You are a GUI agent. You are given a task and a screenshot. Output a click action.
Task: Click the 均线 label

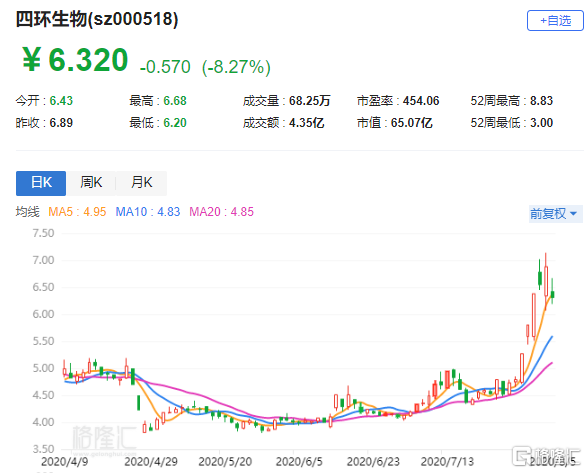[x=27, y=212]
